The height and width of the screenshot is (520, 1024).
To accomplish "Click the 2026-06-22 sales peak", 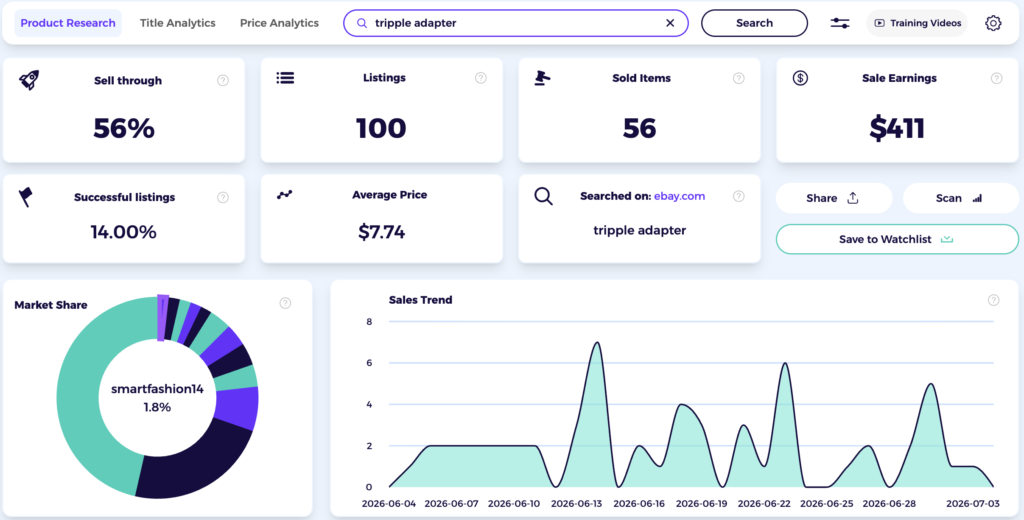I will pyautogui.click(x=785, y=364).
